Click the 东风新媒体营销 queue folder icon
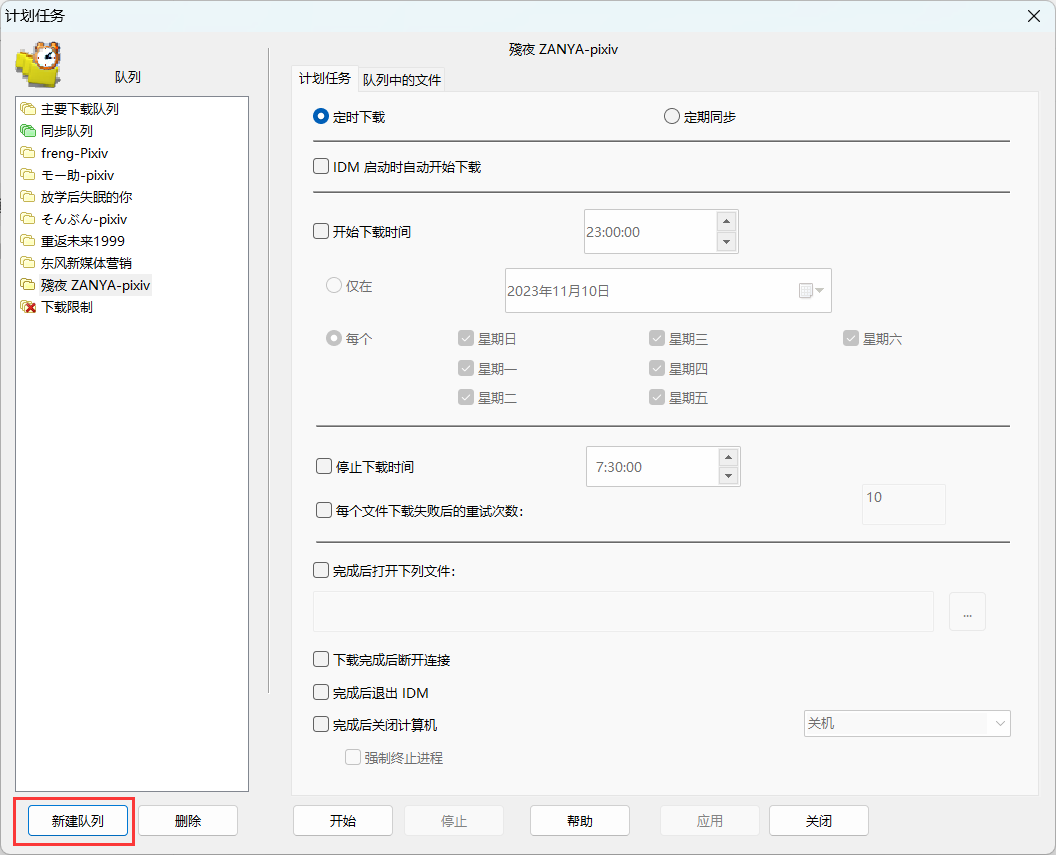The height and width of the screenshot is (855, 1056). [x=28, y=263]
